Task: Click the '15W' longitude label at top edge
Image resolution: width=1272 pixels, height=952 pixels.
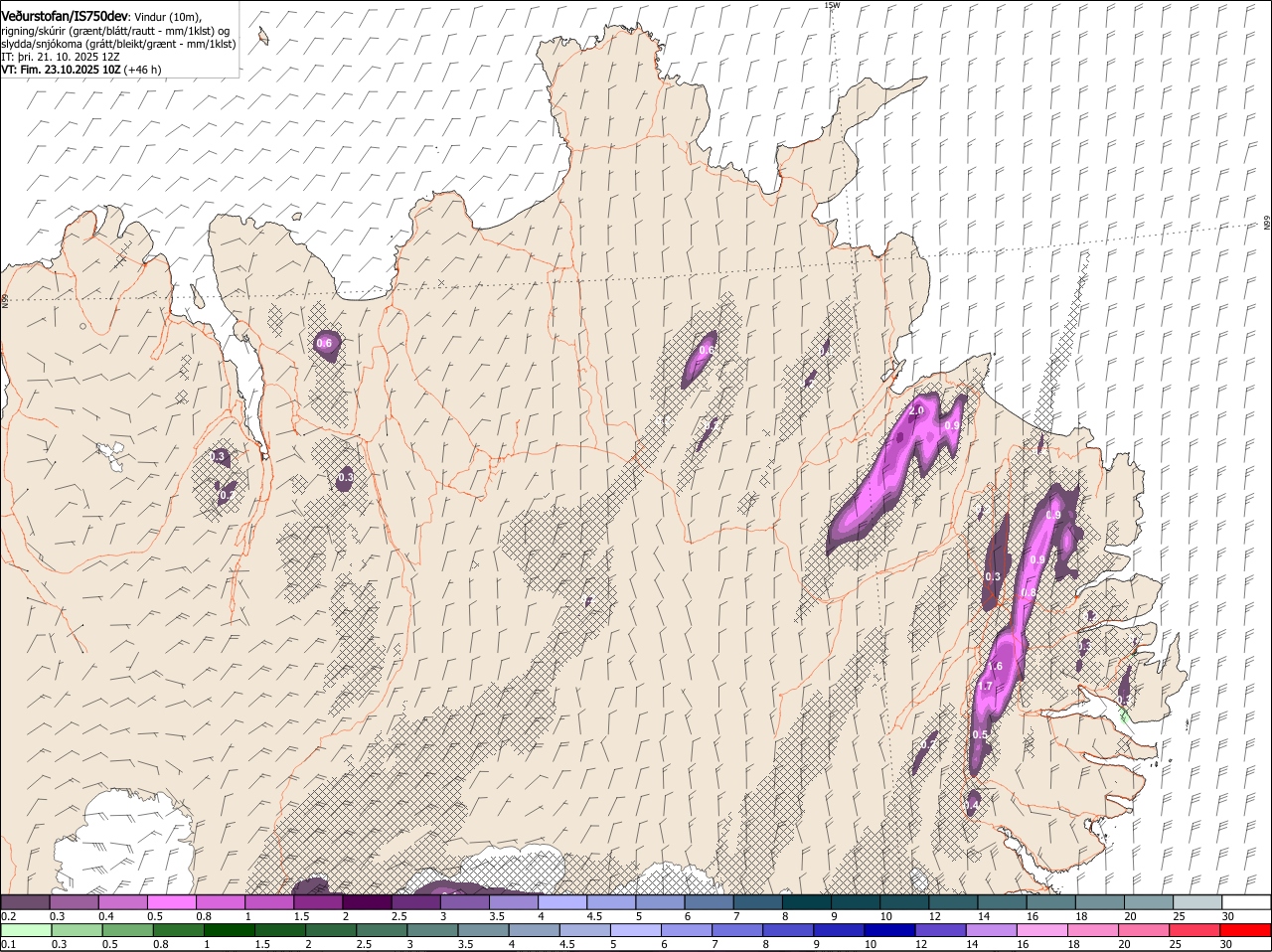Action: 832,5
